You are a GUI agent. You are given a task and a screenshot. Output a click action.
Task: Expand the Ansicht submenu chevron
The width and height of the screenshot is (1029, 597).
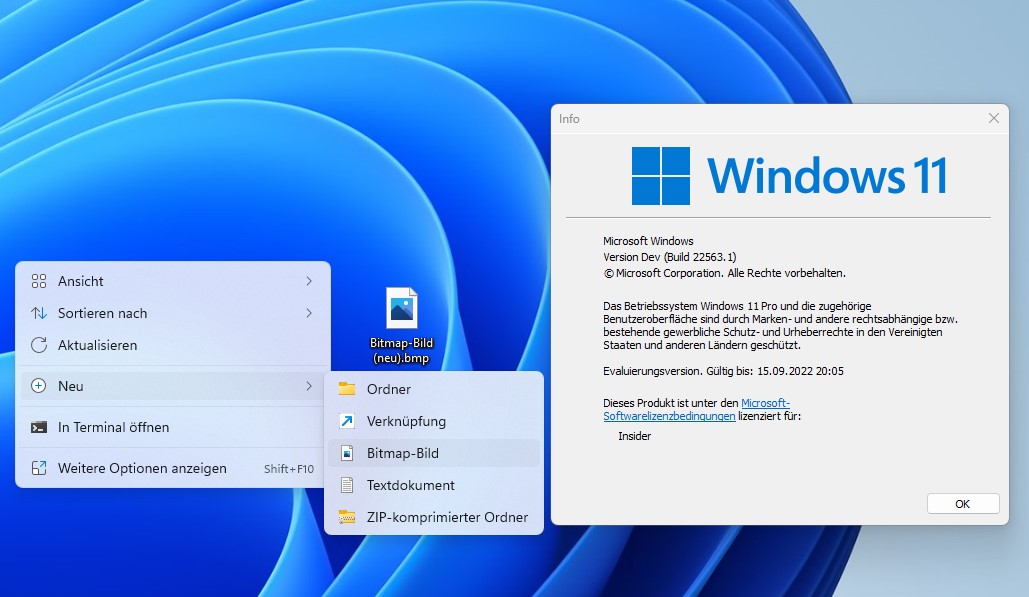click(308, 281)
